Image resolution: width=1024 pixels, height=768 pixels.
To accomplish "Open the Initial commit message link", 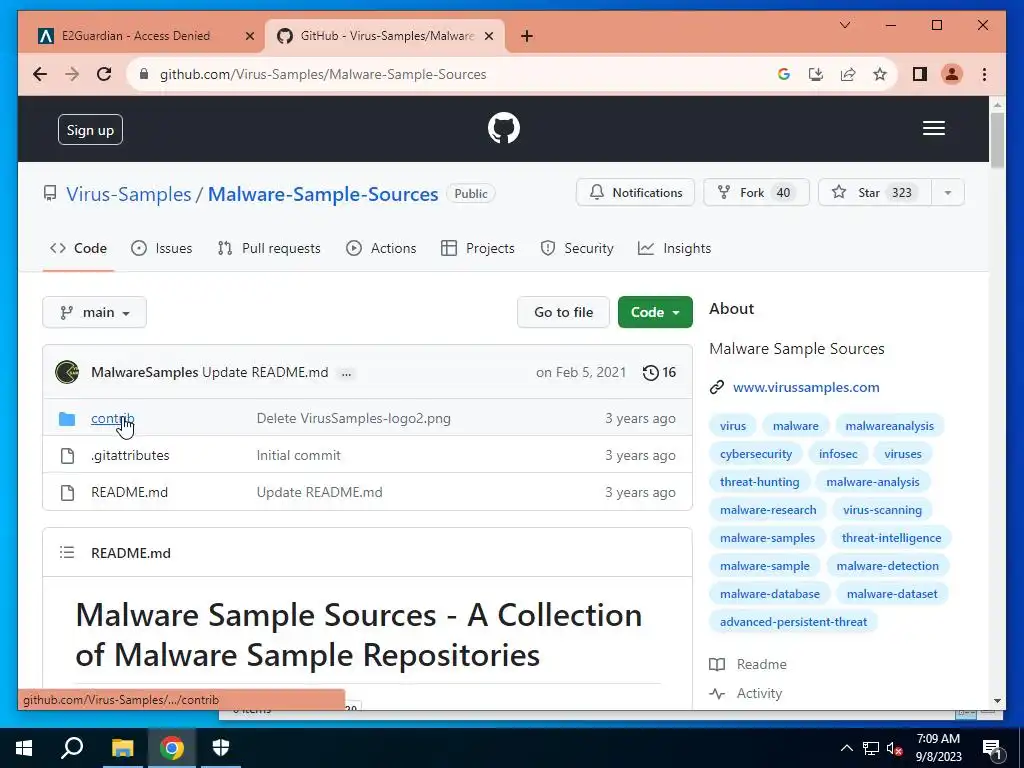I will click(298, 455).
